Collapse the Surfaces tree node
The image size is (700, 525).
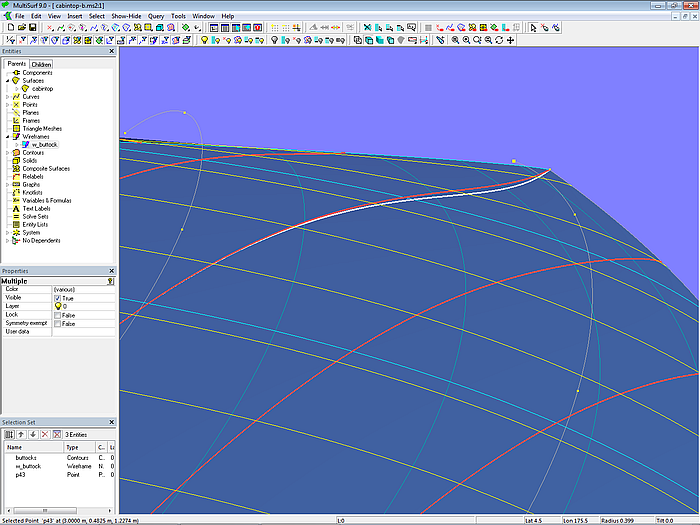tap(7, 80)
